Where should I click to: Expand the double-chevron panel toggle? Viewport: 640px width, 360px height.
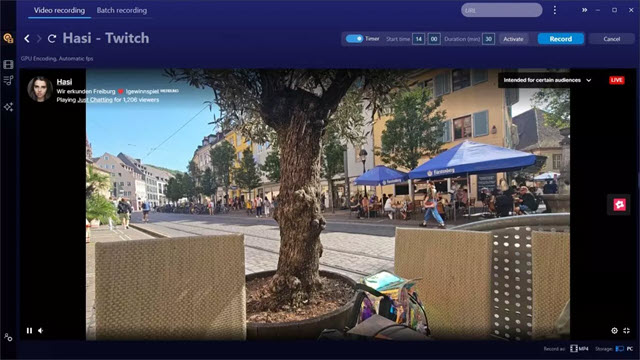pyautogui.click(x=584, y=10)
